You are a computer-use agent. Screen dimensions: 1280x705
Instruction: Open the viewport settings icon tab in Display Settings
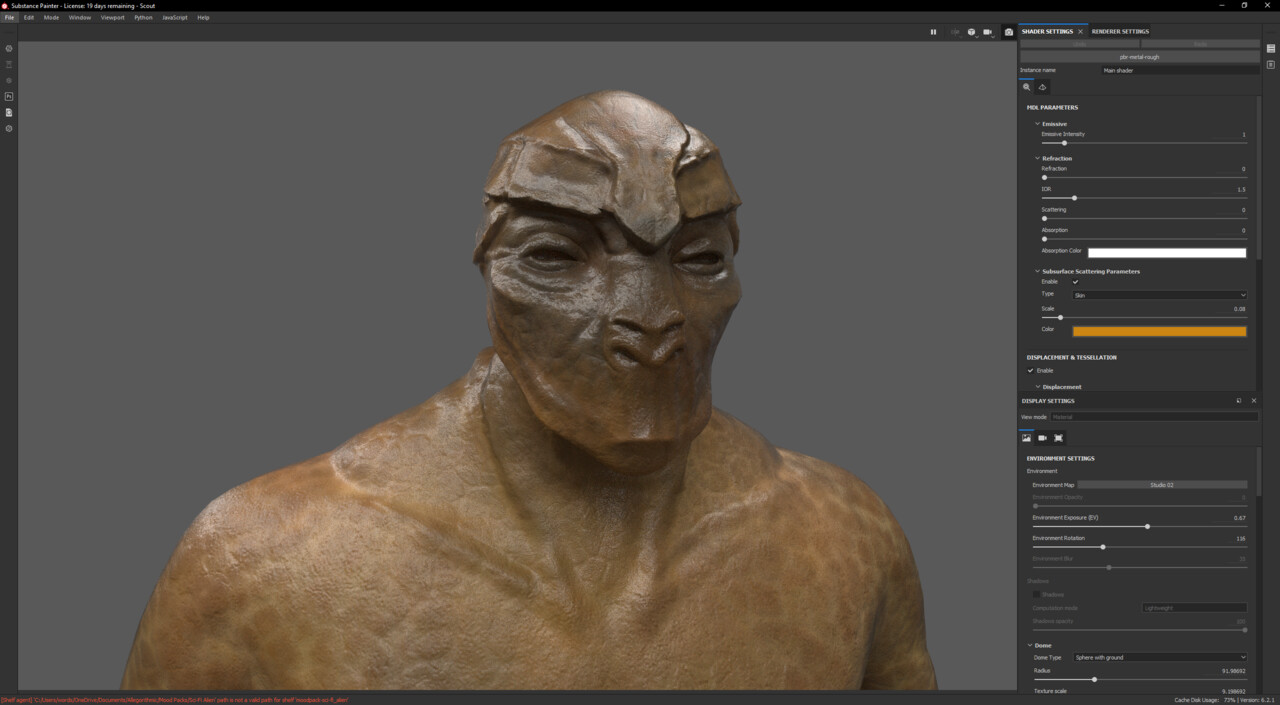click(1058, 438)
